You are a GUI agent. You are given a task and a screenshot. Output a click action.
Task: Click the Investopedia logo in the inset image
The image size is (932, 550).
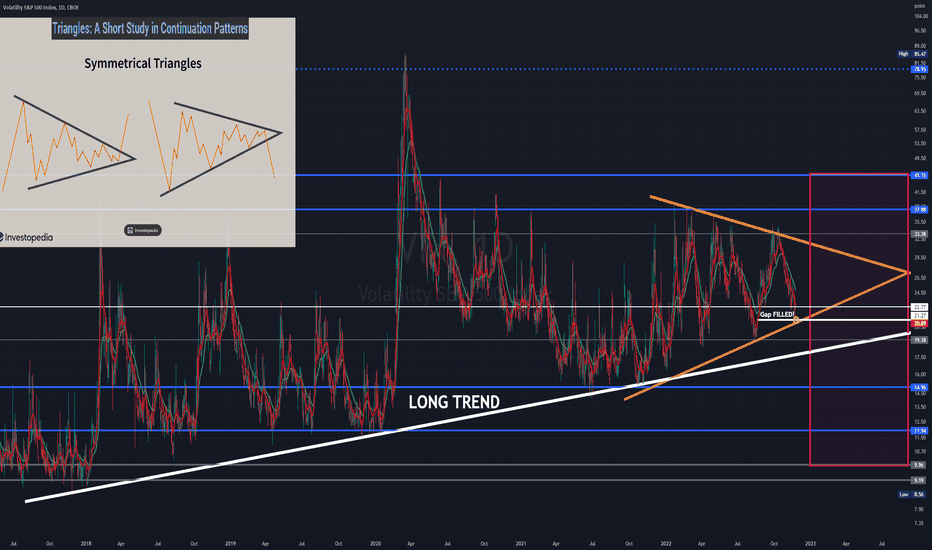pos(26,237)
